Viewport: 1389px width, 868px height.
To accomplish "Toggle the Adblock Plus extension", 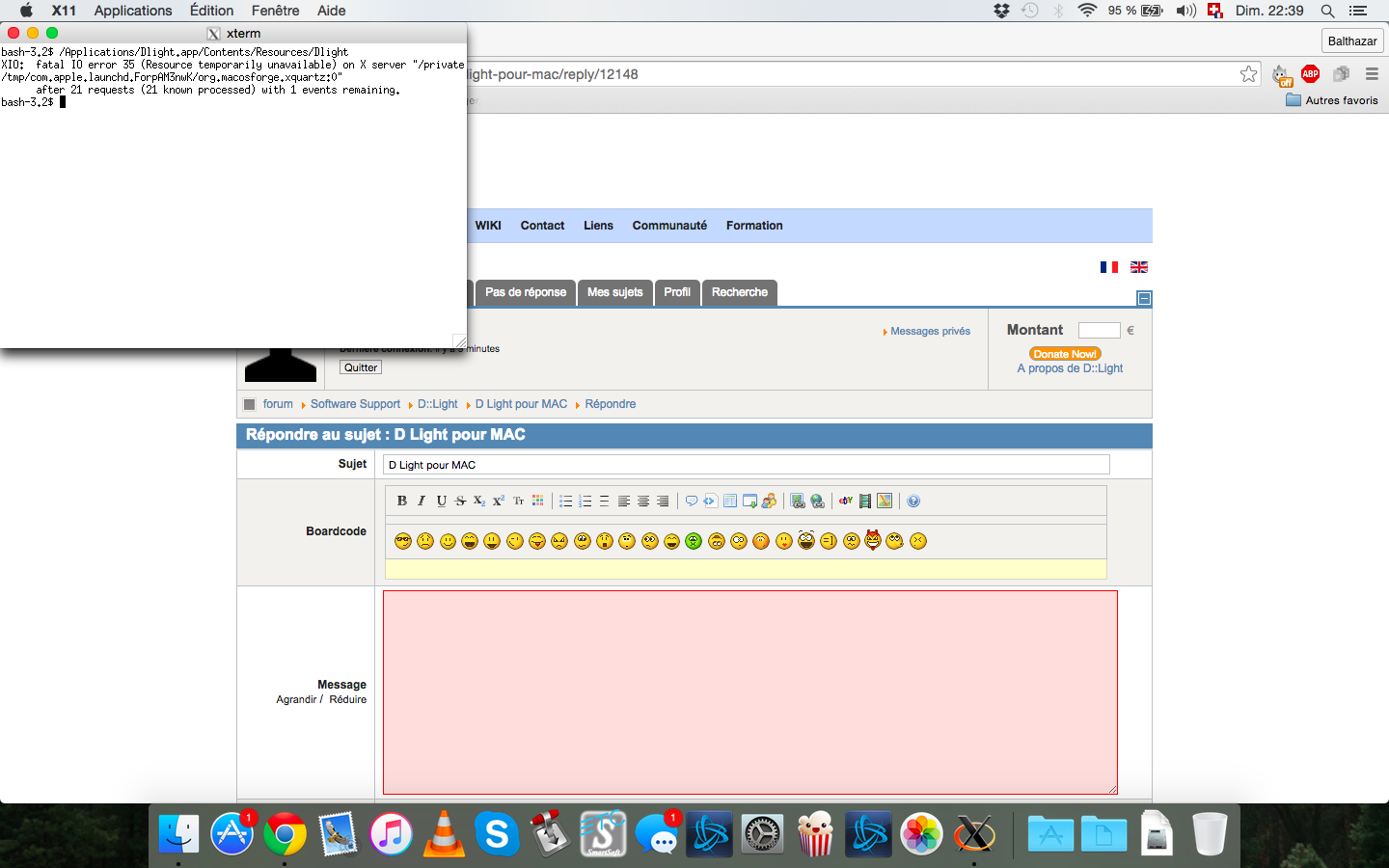I will click(1310, 74).
